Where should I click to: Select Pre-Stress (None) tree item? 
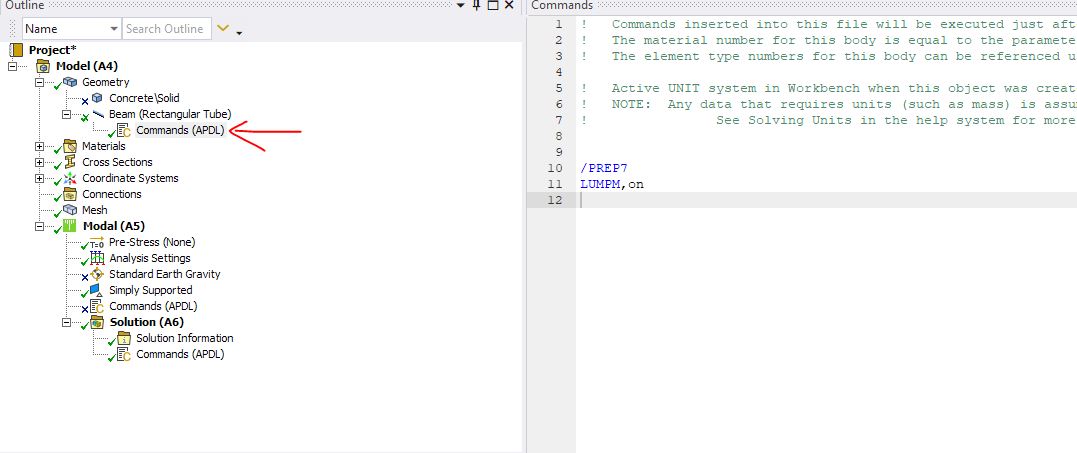click(152, 242)
